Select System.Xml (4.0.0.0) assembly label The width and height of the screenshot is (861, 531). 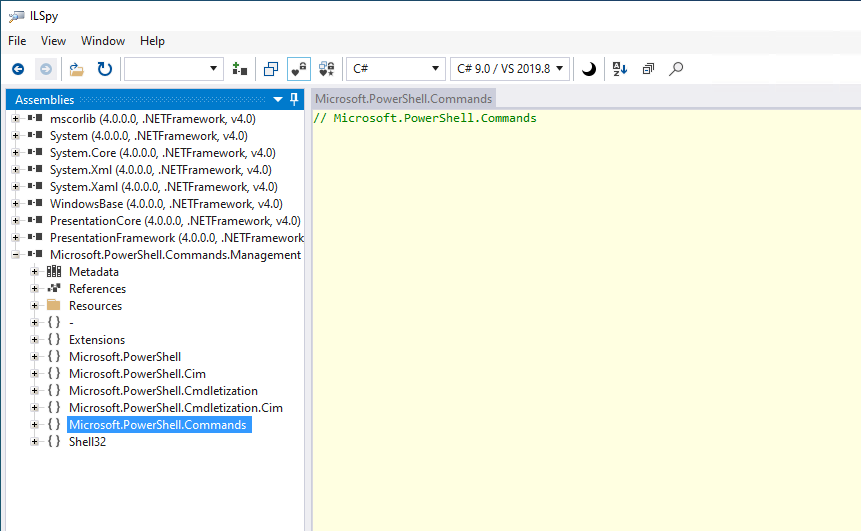click(x=160, y=170)
